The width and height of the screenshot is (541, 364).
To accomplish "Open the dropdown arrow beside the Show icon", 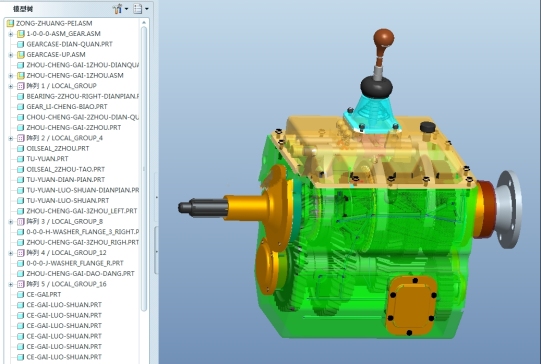I will pyautogui.click(x=147, y=9).
